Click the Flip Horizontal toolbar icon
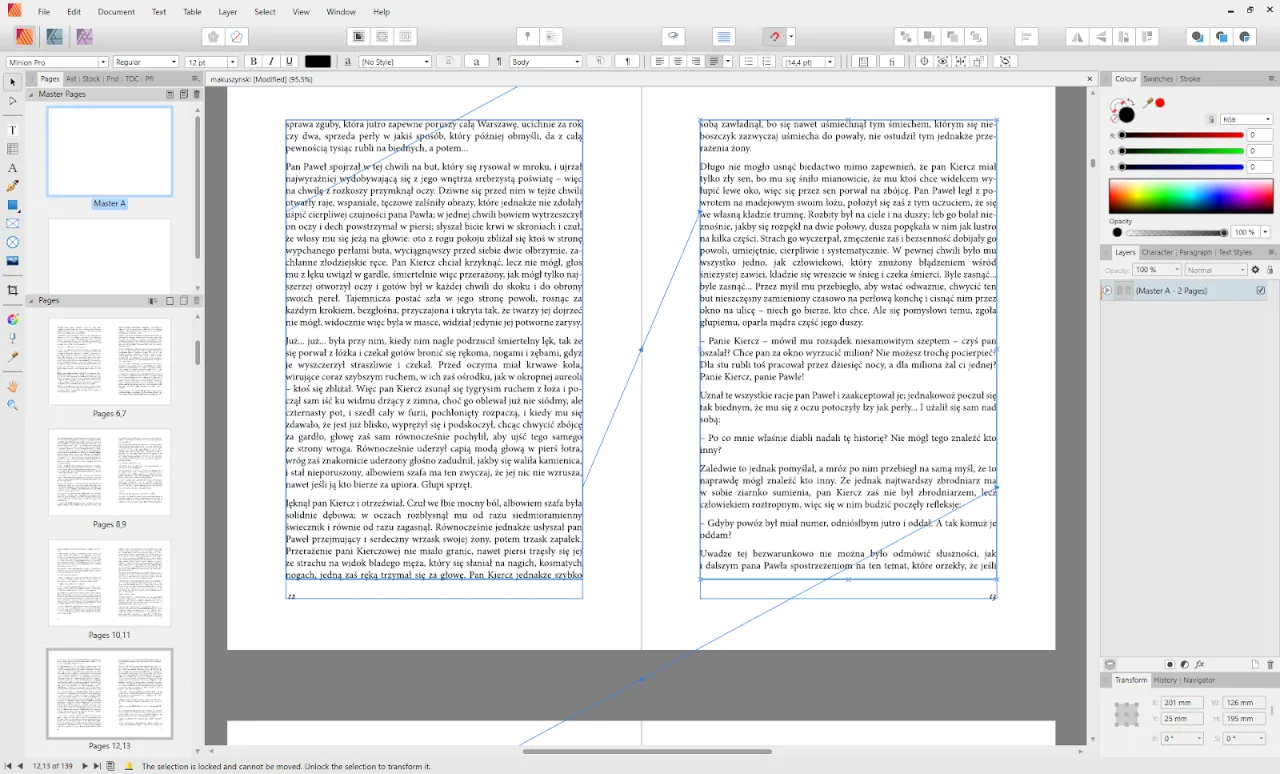Image resolution: width=1280 pixels, height=774 pixels. coord(1077,37)
